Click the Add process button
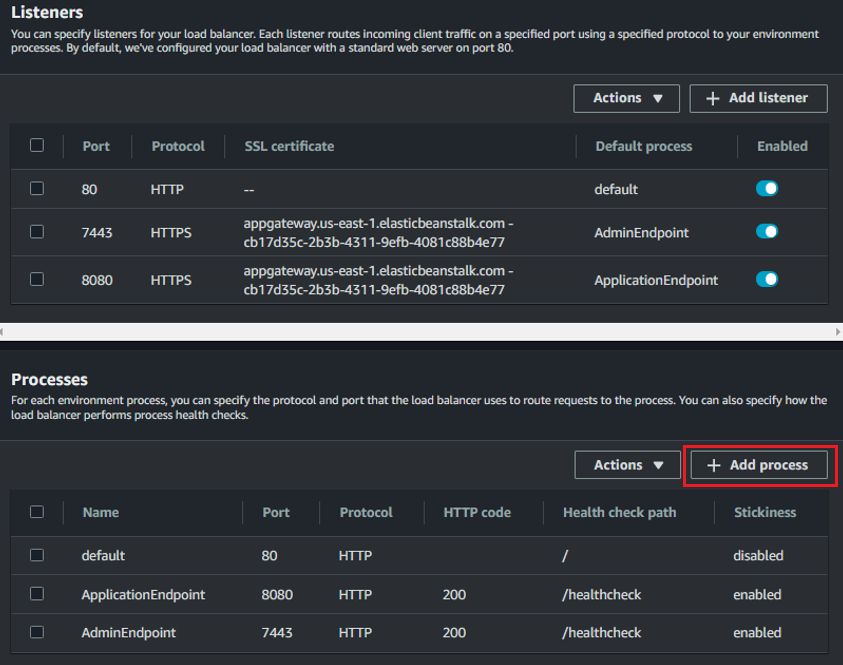This screenshot has width=843, height=665. pos(759,465)
